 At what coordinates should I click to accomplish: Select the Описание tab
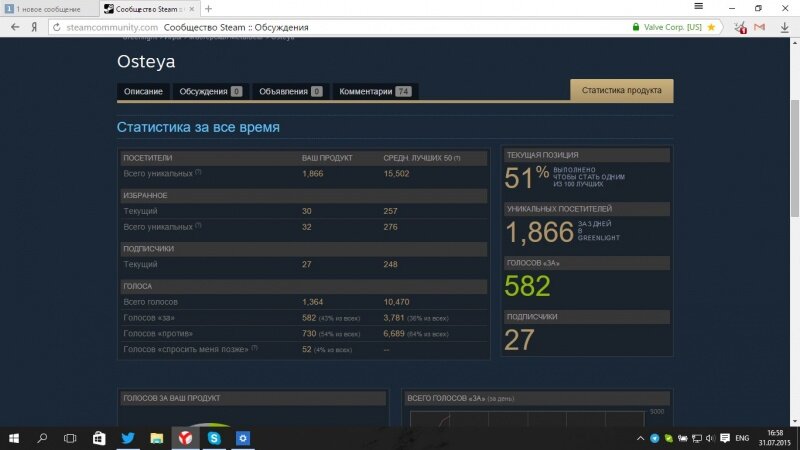pyautogui.click(x=143, y=91)
